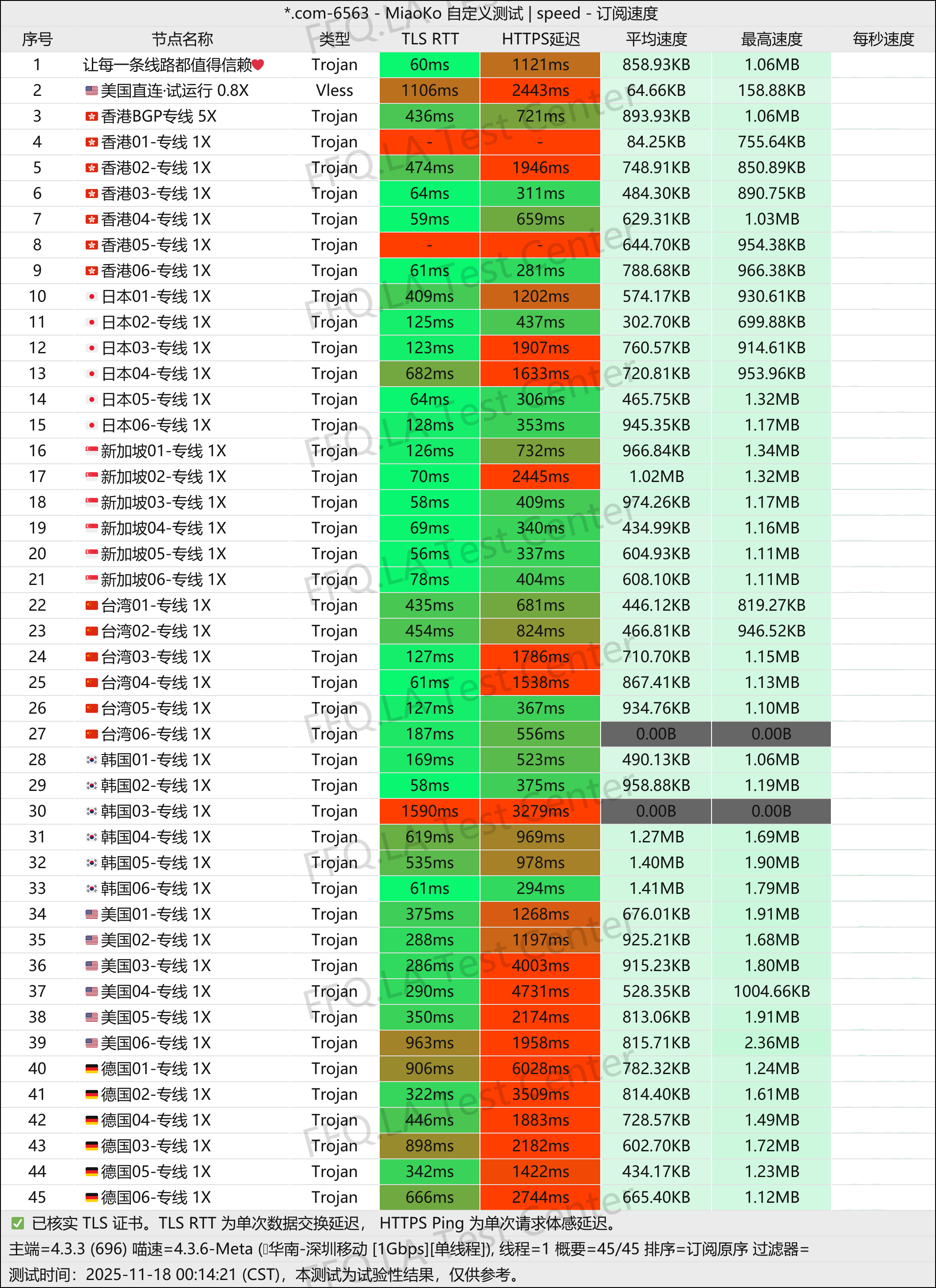Click the 4731ms HTTPS delay cell
936x1288 pixels.
(540, 992)
